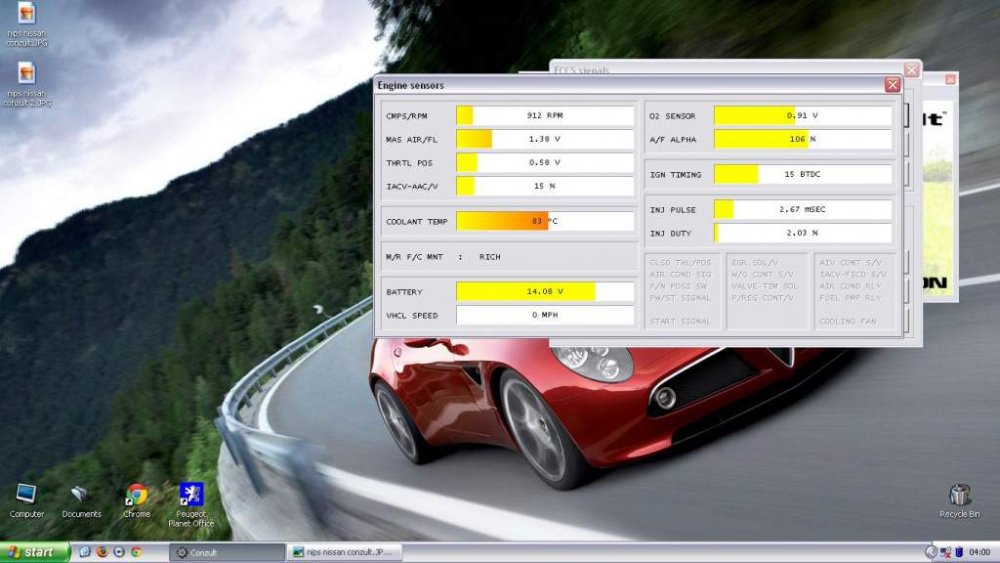
Task: Open the Chrome desktop shortcut icon
Action: [136, 495]
